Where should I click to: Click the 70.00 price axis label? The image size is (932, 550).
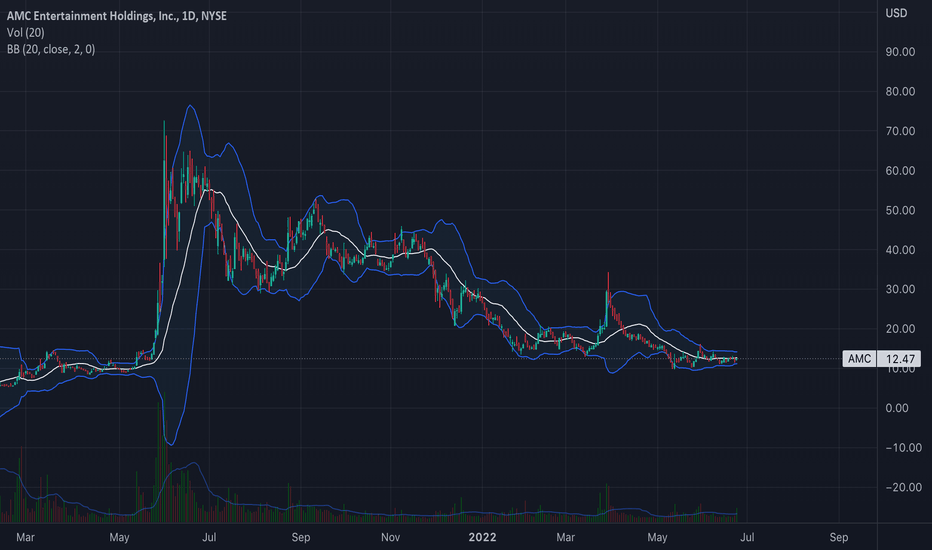tap(900, 131)
